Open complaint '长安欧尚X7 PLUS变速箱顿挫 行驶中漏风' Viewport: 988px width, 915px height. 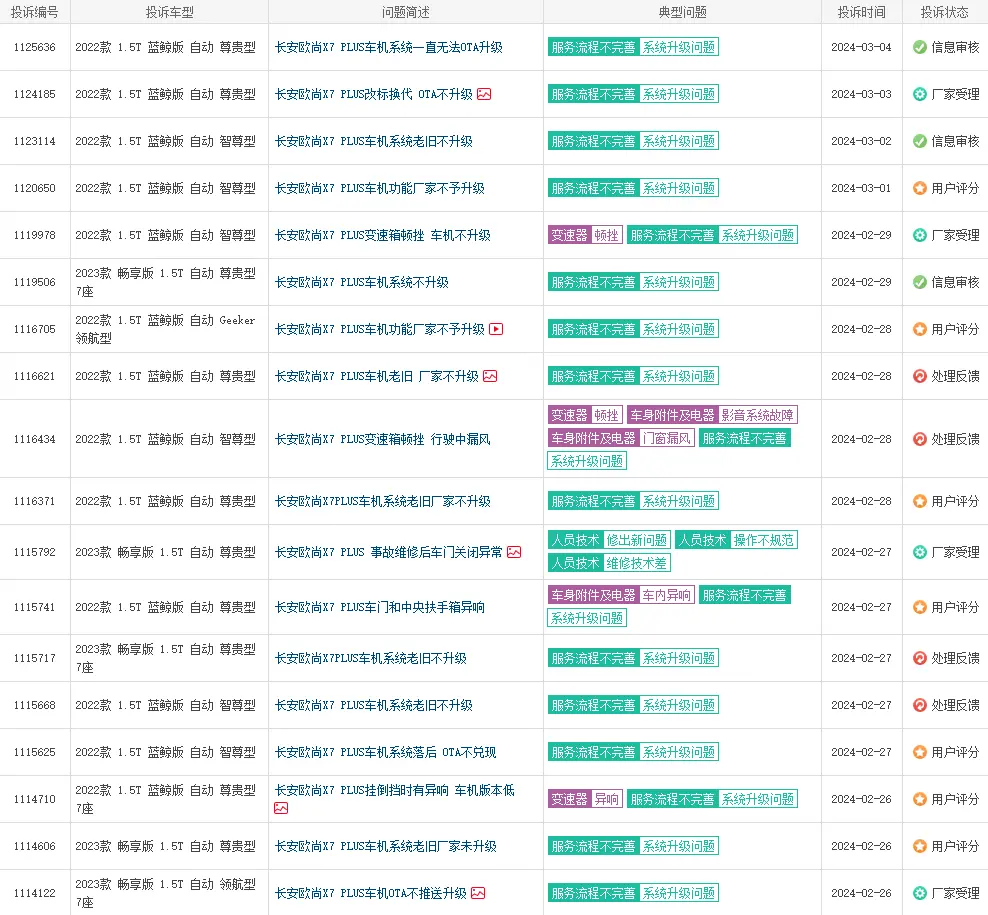click(382, 439)
